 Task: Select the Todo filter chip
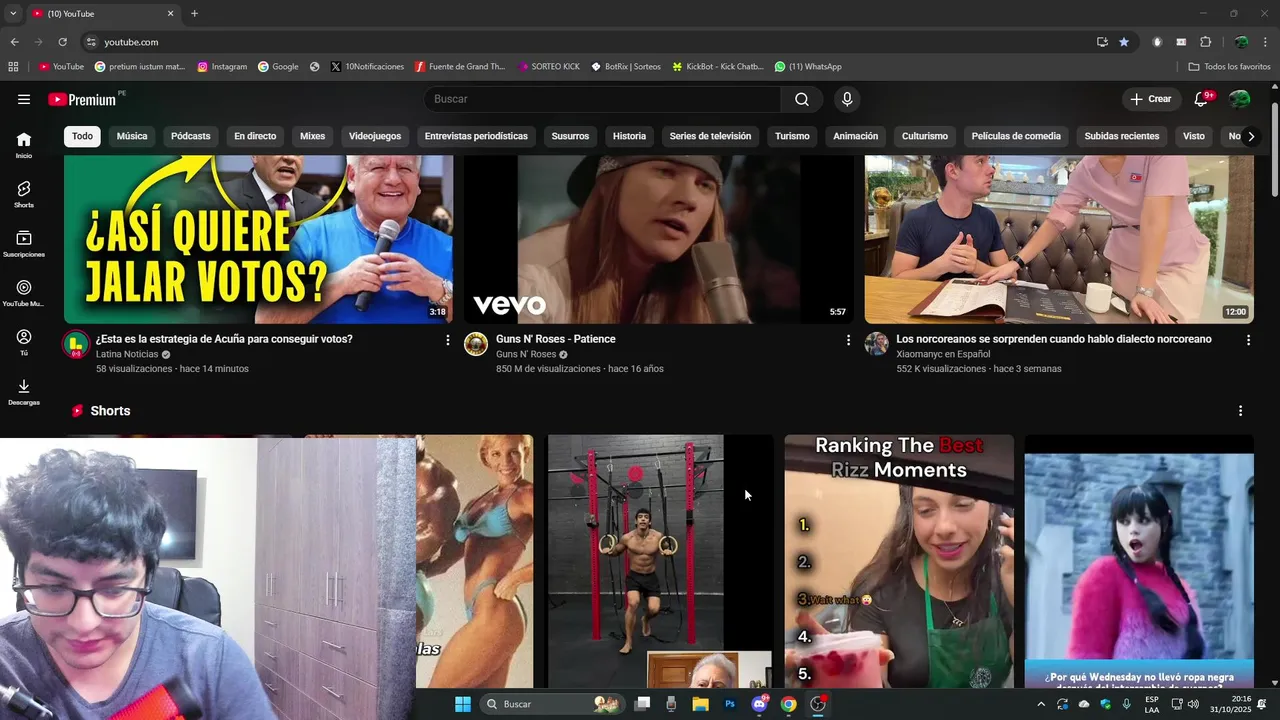(x=82, y=136)
